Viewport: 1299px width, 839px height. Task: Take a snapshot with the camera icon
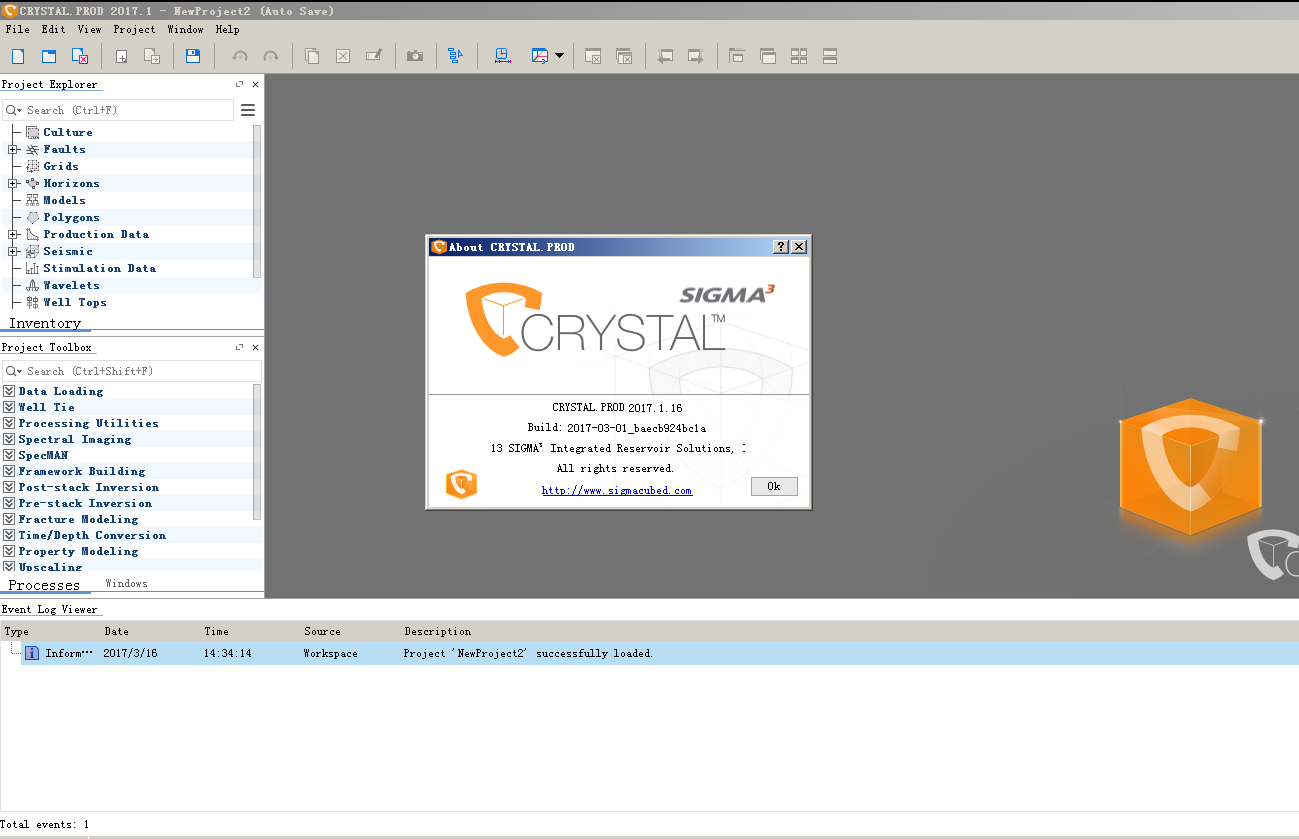point(415,56)
